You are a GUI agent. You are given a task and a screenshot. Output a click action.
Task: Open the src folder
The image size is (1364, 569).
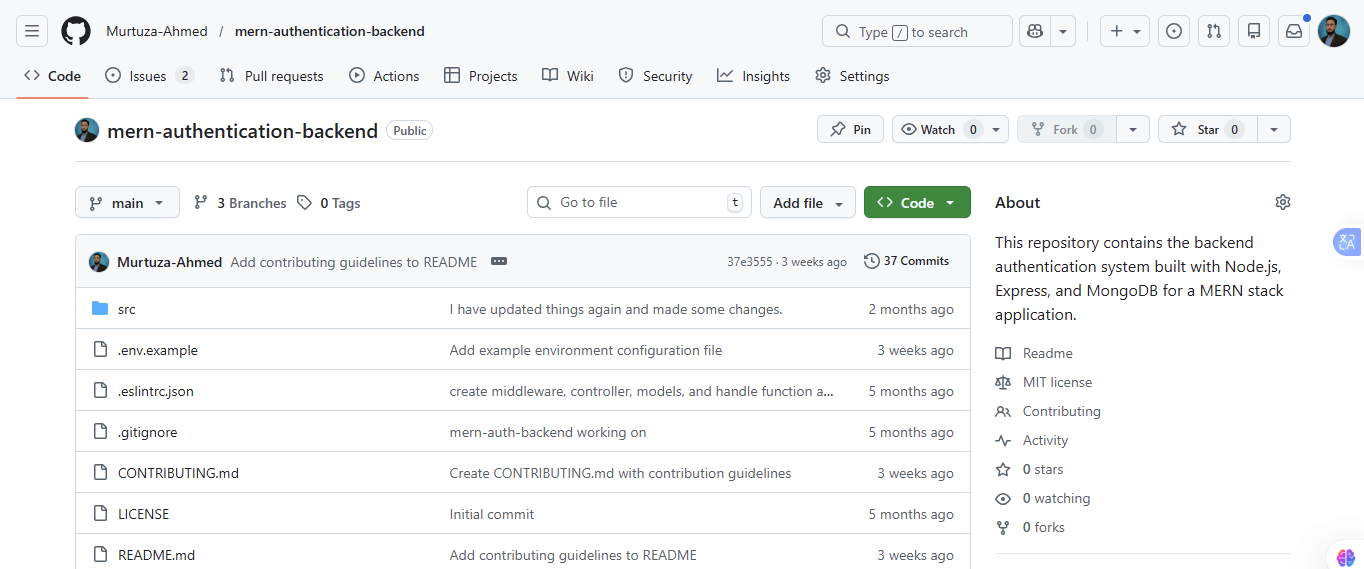[127, 309]
